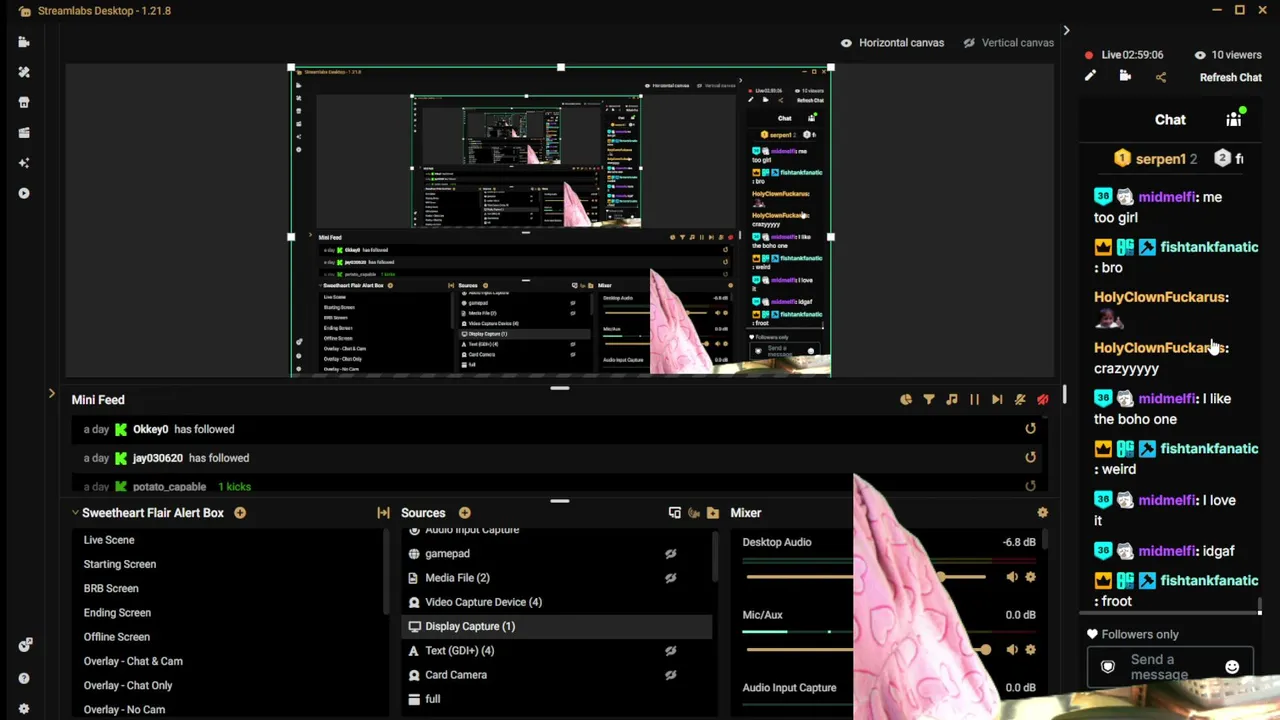Open the Themes library in the sidebar

click(24, 72)
